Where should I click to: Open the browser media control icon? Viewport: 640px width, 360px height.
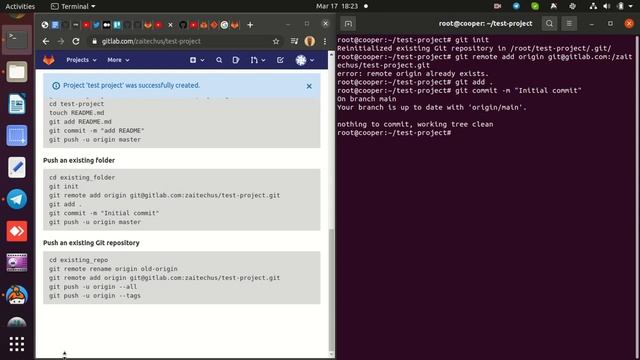(x=294, y=41)
